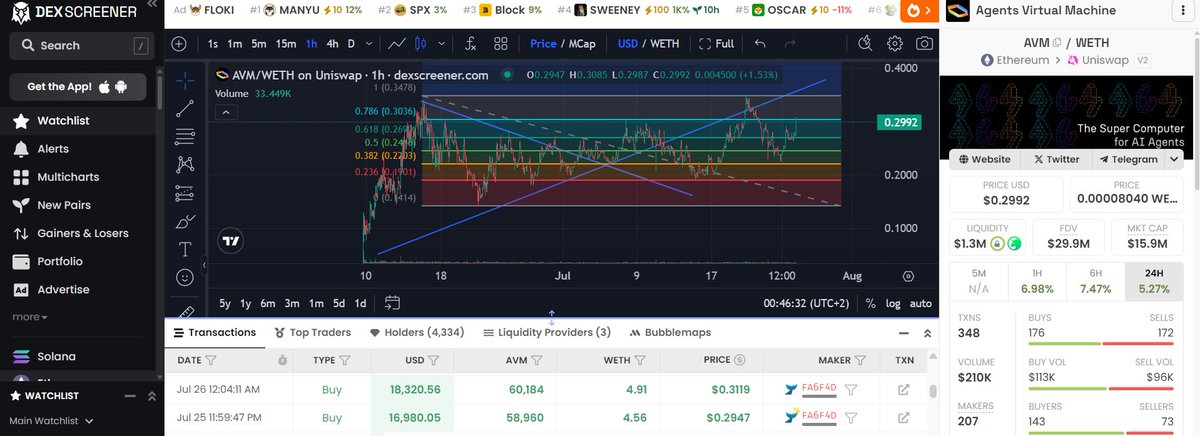The width and height of the screenshot is (1200, 436).
Task: Toggle chart denomination to USD
Action: click(x=628, y=44)
